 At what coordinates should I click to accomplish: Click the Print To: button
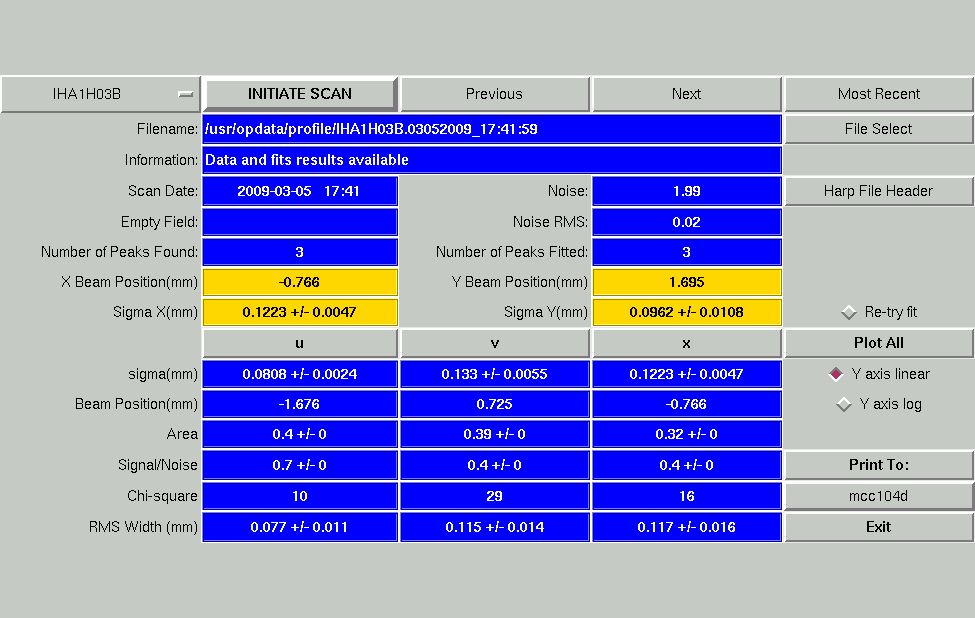coord(879,465)
